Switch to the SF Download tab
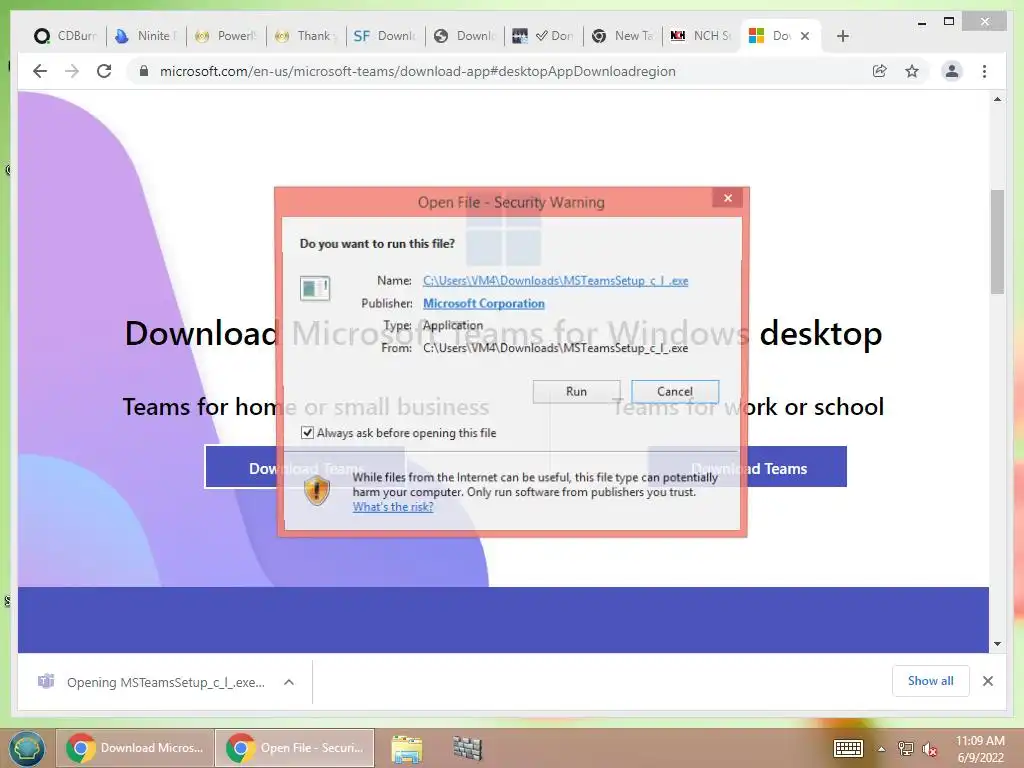The width and height of the screenshot is (1024, 768). pyautogui.click(x=386, y=36)
